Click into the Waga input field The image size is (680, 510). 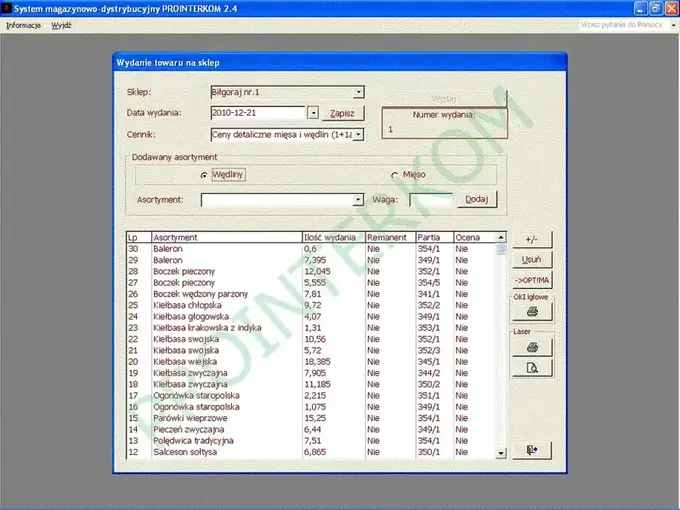pos(431,199)
